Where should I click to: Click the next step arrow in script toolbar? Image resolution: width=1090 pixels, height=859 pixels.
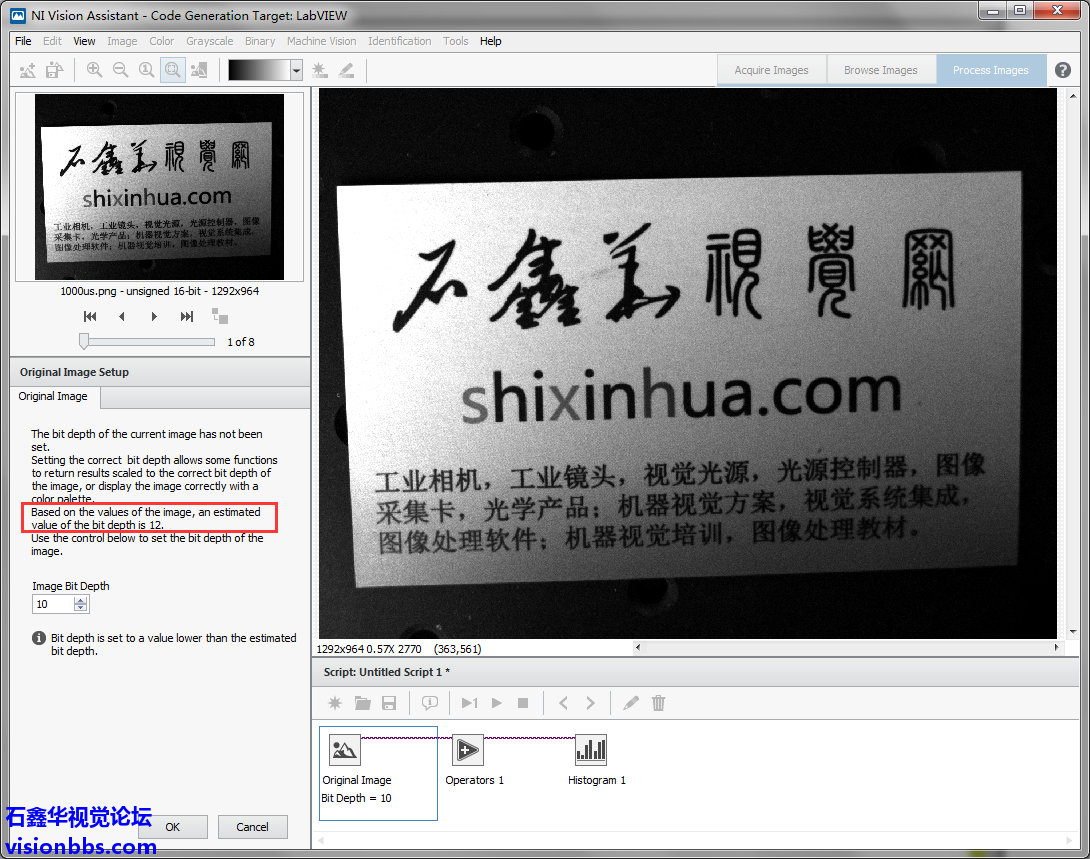click(x=590, y=703)
